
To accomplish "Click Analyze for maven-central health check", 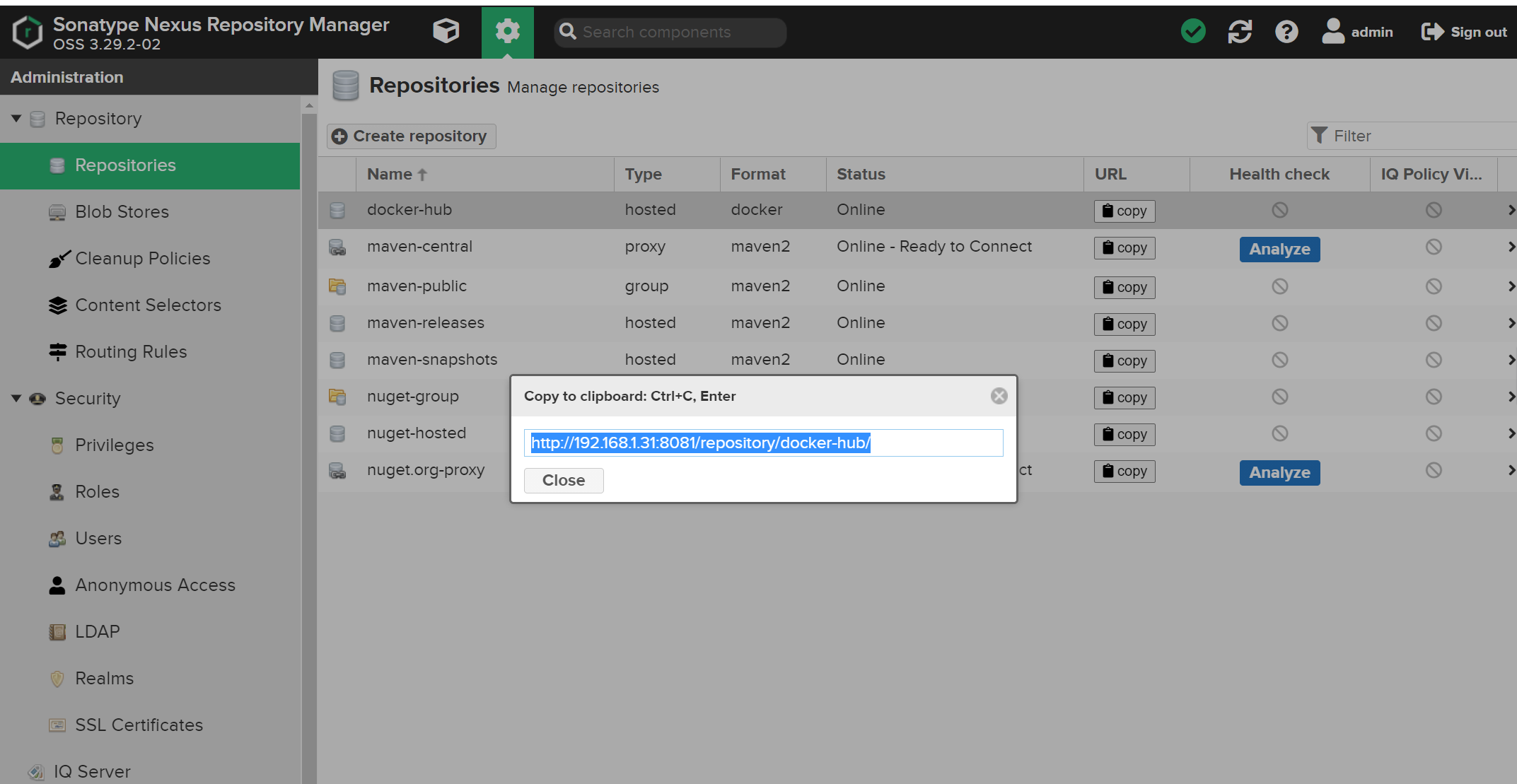I will coord(1279,250).
